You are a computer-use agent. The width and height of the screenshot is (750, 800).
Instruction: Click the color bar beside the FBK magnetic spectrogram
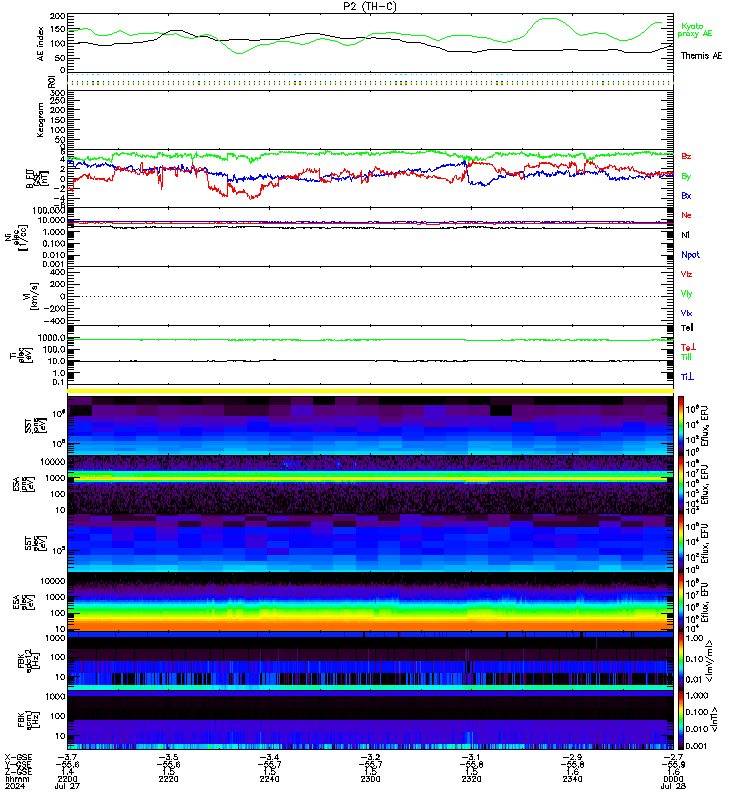click(681, 720)
